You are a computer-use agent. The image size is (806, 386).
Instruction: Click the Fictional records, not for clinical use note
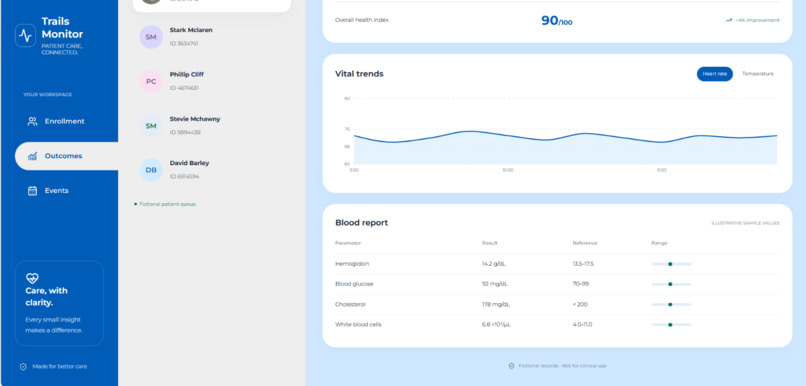pyautogui.click(x=562, y=366)
